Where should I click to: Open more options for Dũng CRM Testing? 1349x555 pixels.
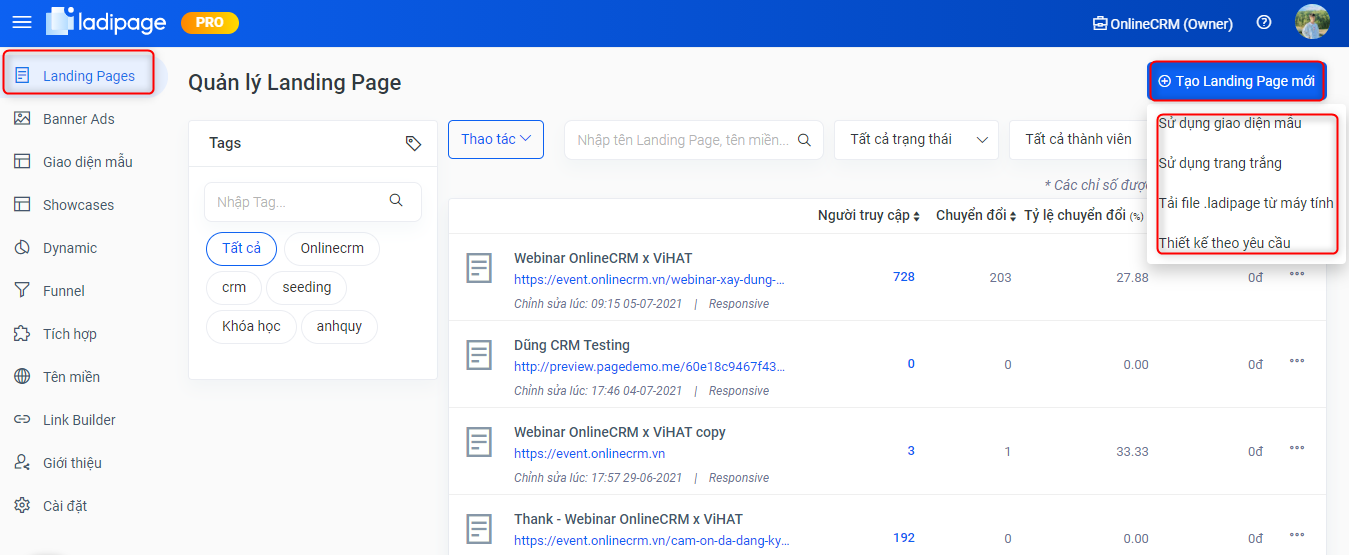(x=1297, y=361)
